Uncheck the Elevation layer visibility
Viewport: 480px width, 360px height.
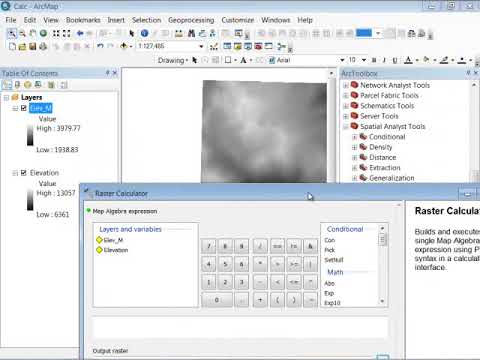coord(24,173)
